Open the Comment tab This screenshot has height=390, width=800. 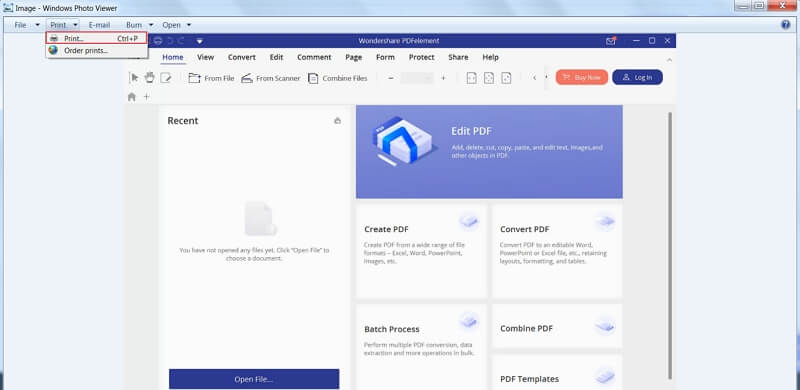tap(314, 57)
